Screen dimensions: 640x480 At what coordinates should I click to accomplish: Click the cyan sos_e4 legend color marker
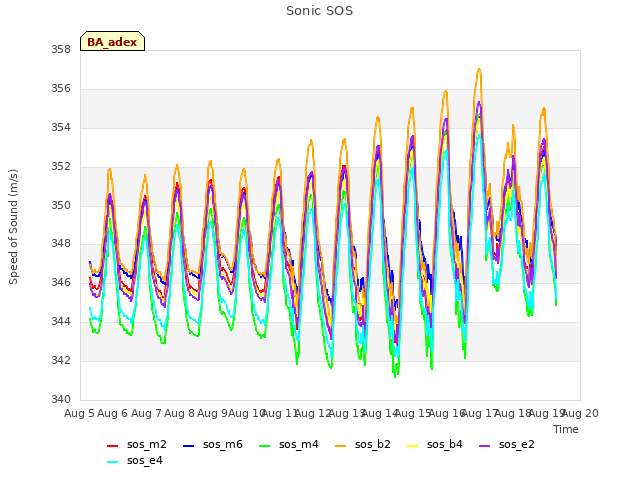112,462
